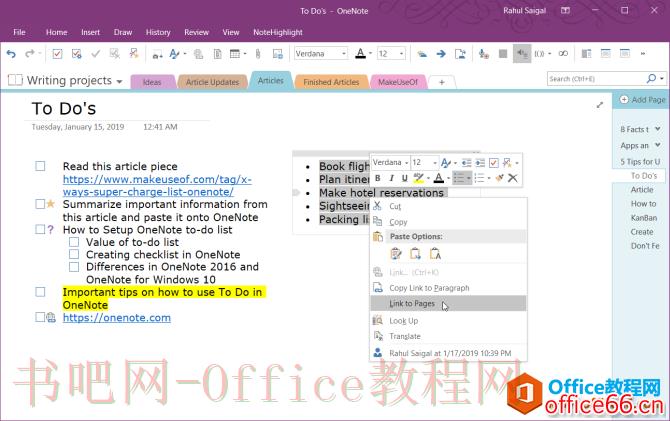Image resolution: width=670 pixels, height=421 pixels.
Task: Open the Insert ribbon tab
Action: click(90, 32)
